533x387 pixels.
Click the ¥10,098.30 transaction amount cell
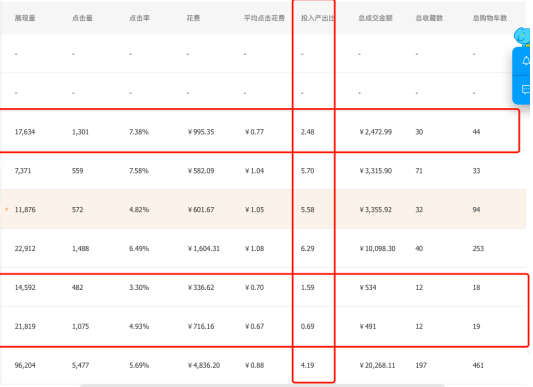[x=377, y=249]
